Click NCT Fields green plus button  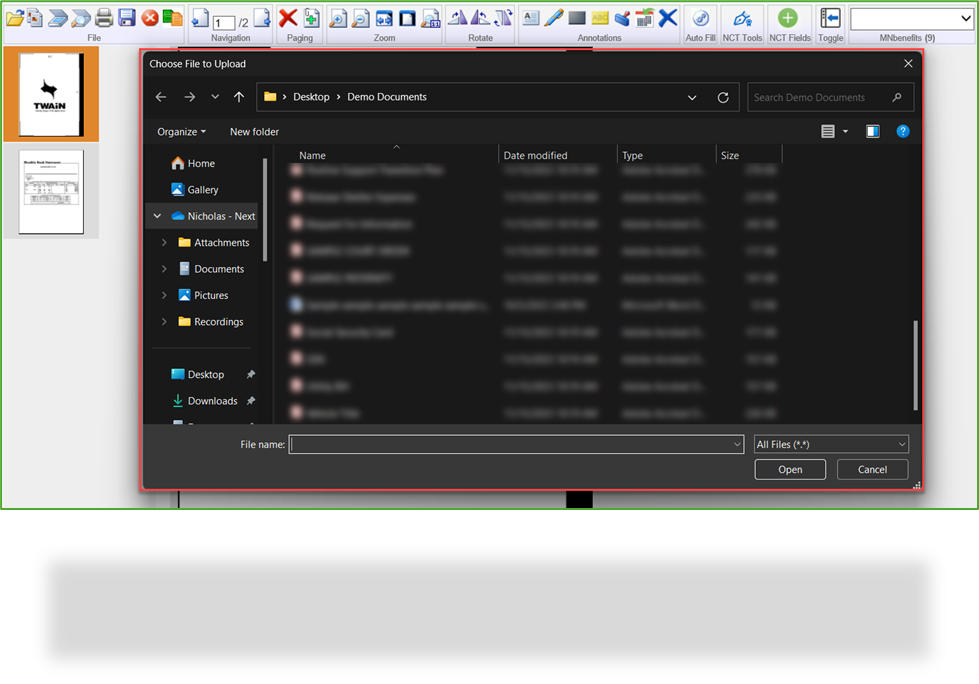click(x=790, y=24)
